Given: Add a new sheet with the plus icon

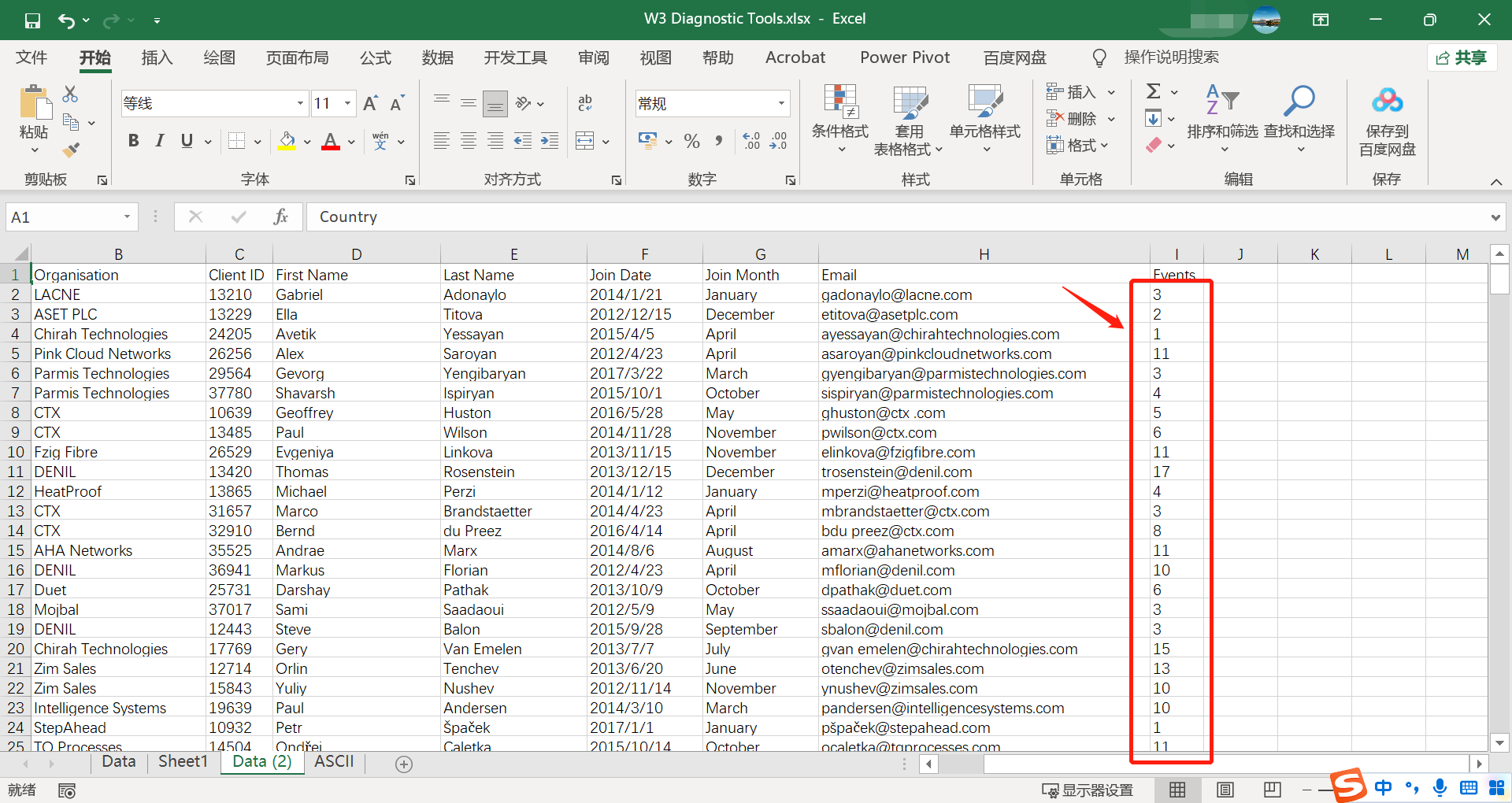Looking at the screenshot, I should click(x=404, y=764).
